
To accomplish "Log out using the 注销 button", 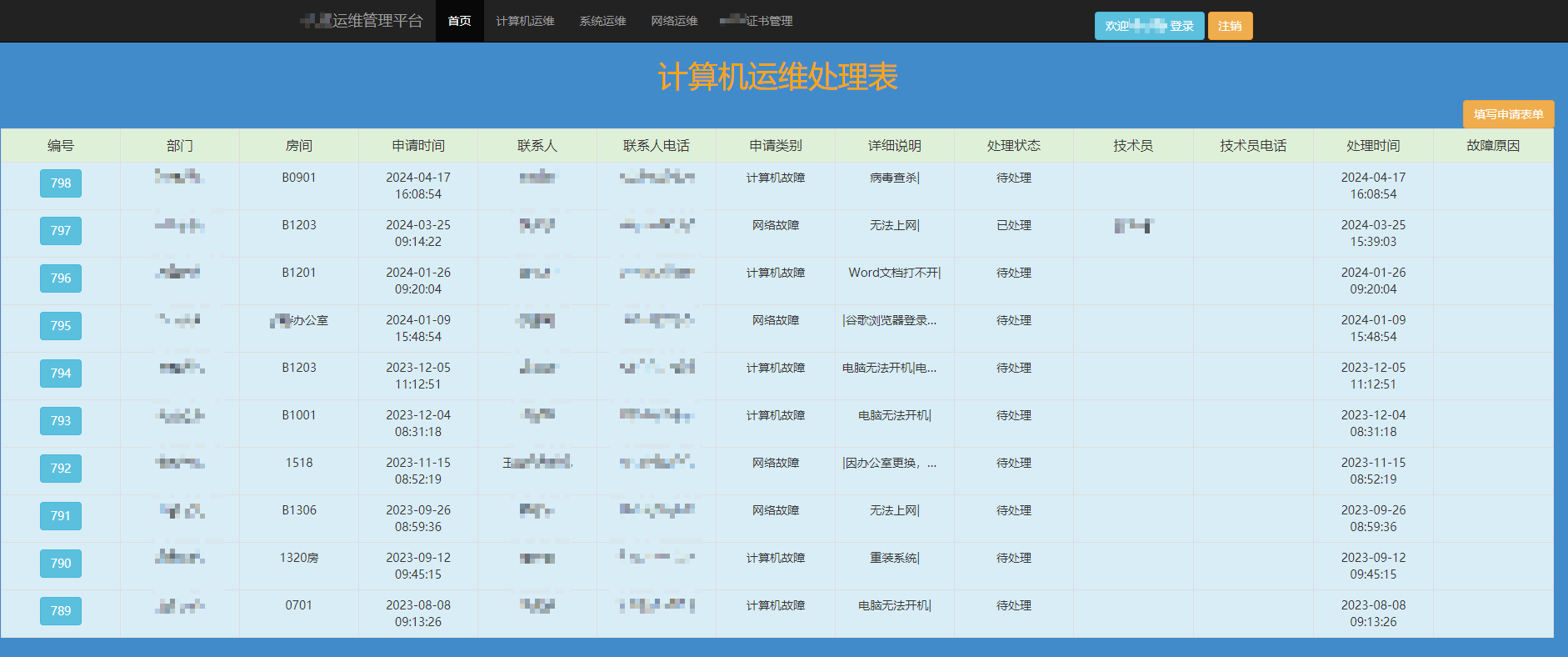I will pyautogui.click(x=1230, y=26).
